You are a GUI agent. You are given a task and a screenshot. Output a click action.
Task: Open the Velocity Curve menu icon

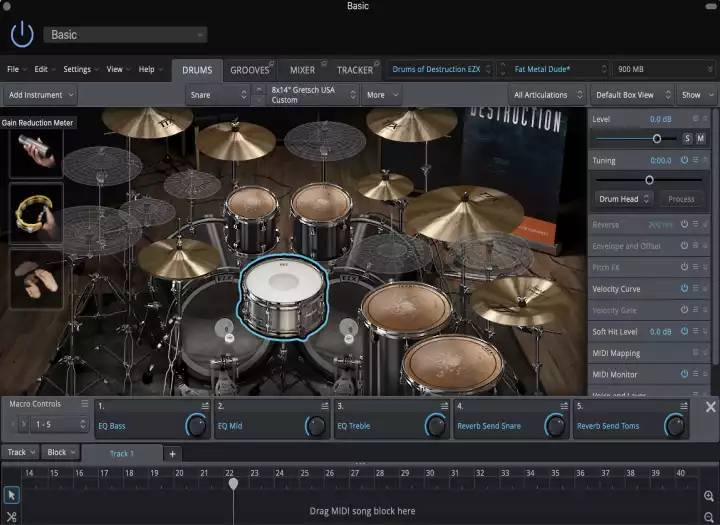click(696, 288)
